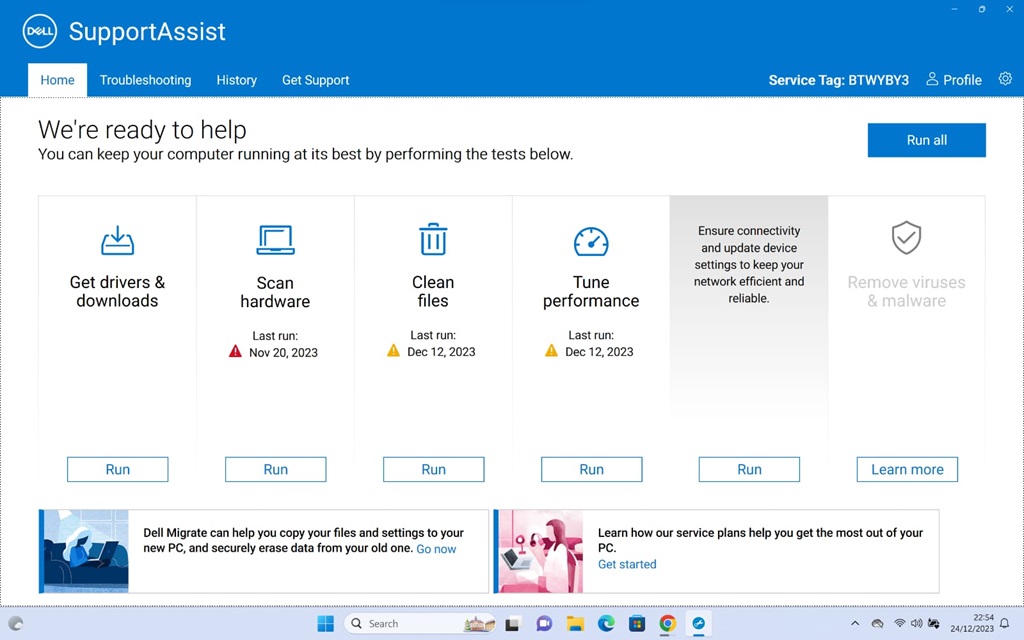This screenshot has width=1024, height=640.
Task: Click the Tune performance gauge icon
Action: pos(591,241)
